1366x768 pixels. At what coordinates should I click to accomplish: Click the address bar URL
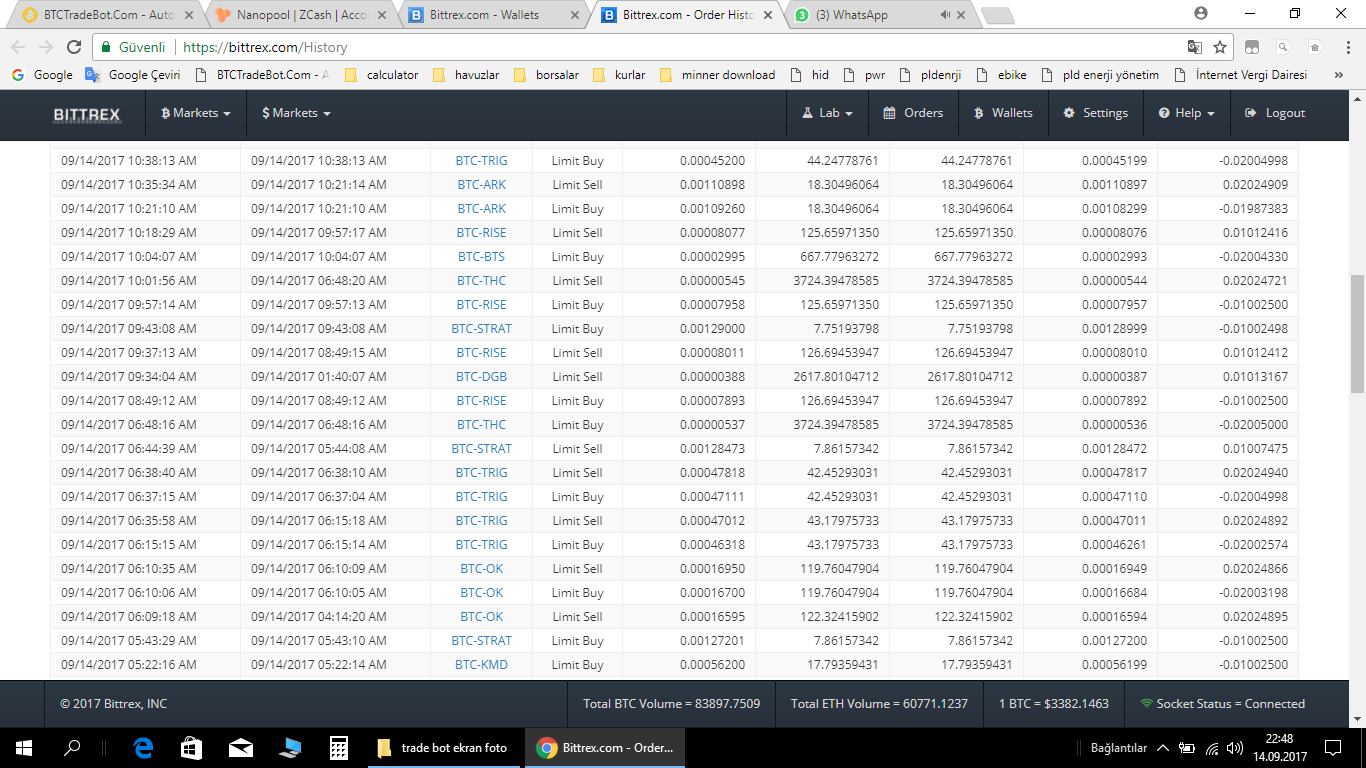coord(265,47)
